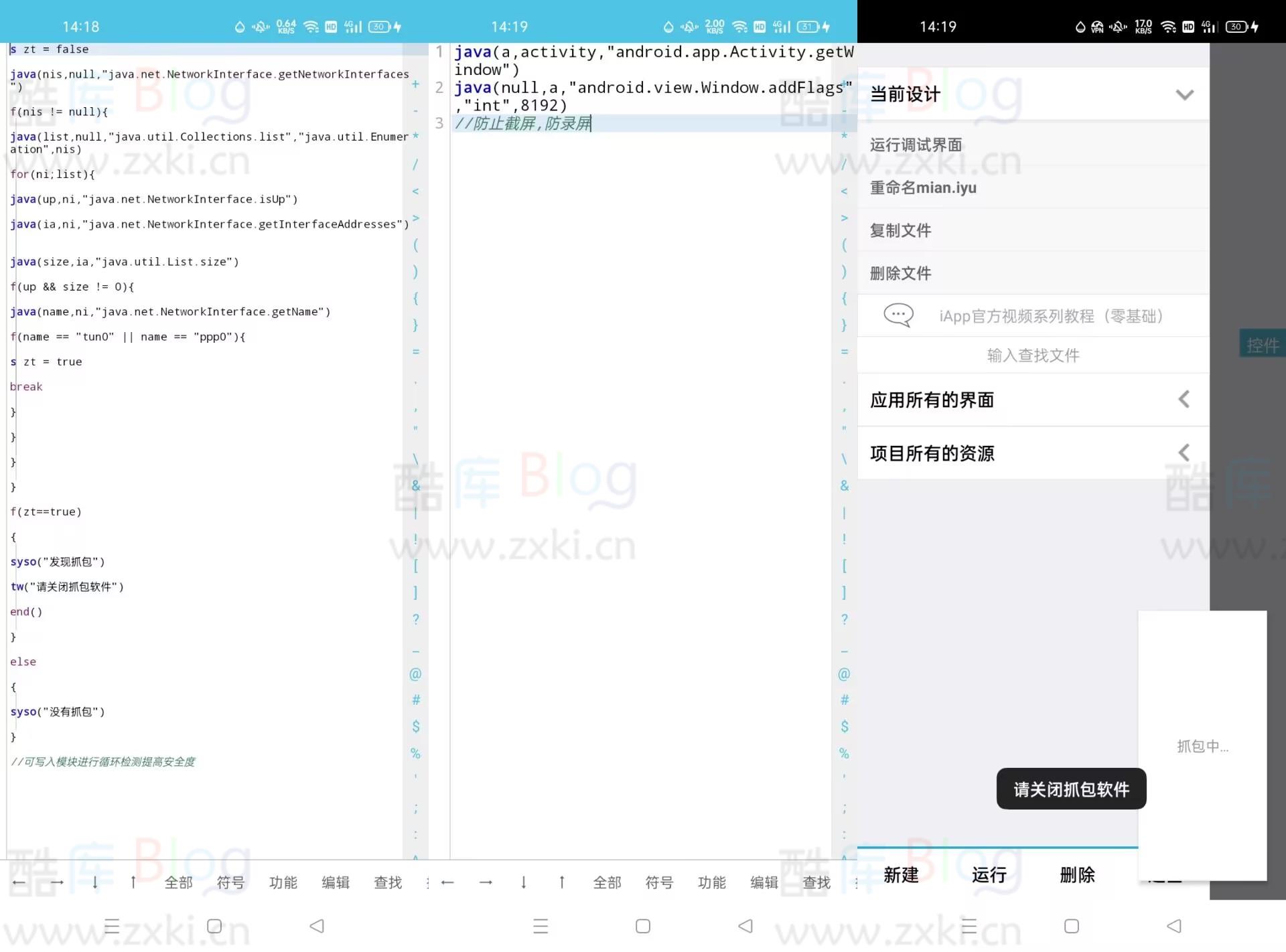
Task: Insert the $ symbol from the symbol sidebar
Action: point(415,726)
